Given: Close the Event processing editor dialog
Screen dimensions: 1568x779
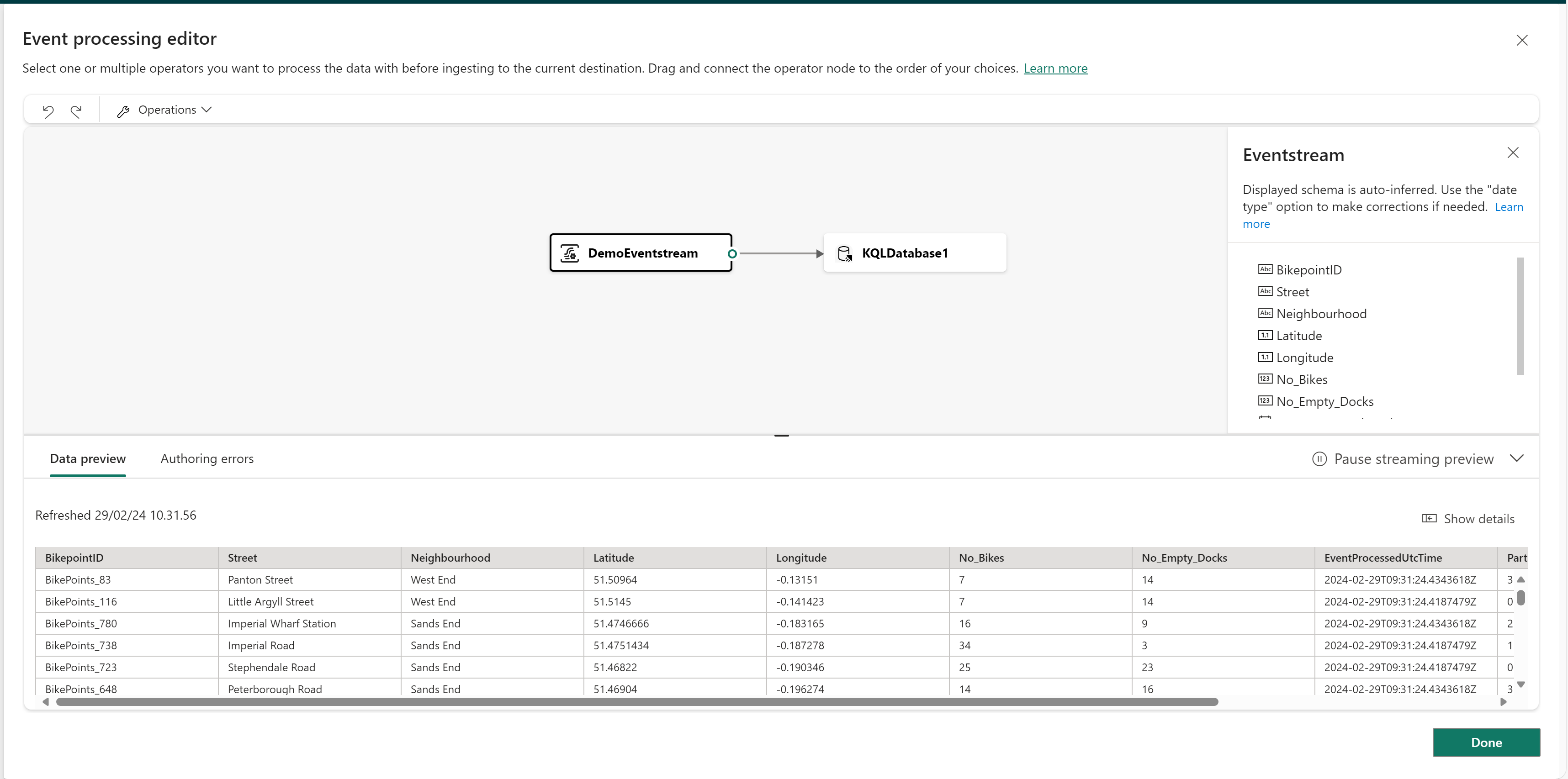Looking at the screenshot, I should coord(1522,40).
